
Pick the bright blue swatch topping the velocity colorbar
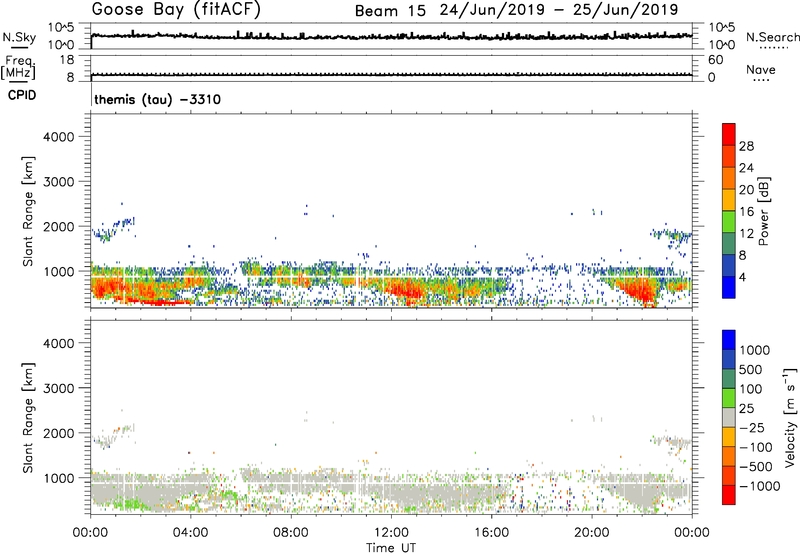click(x=729, y=339)
